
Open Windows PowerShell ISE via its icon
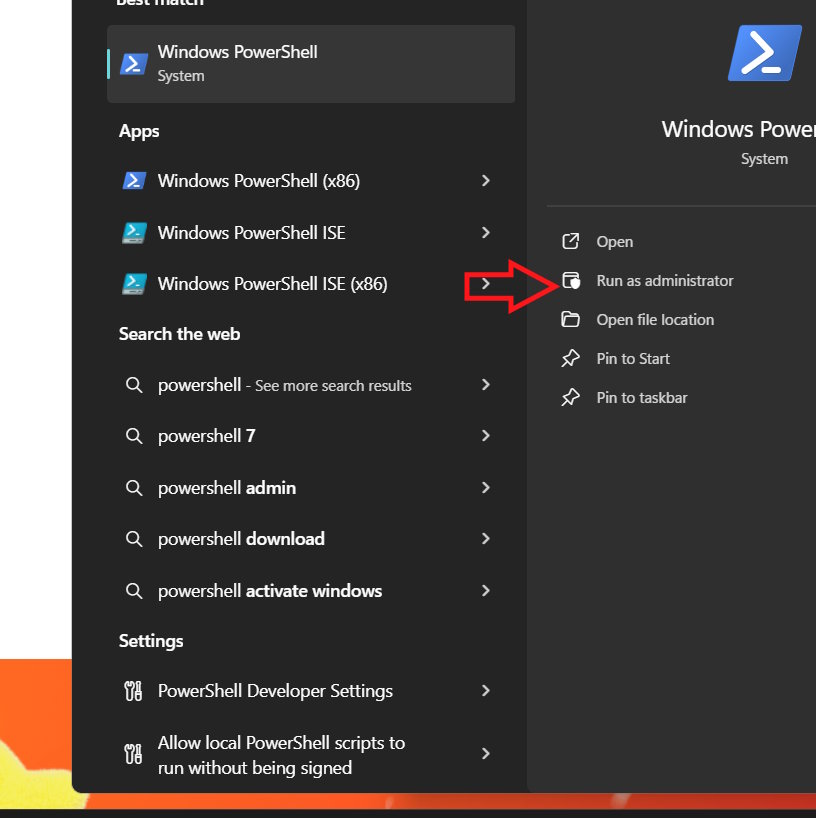[x=134, y=232]
